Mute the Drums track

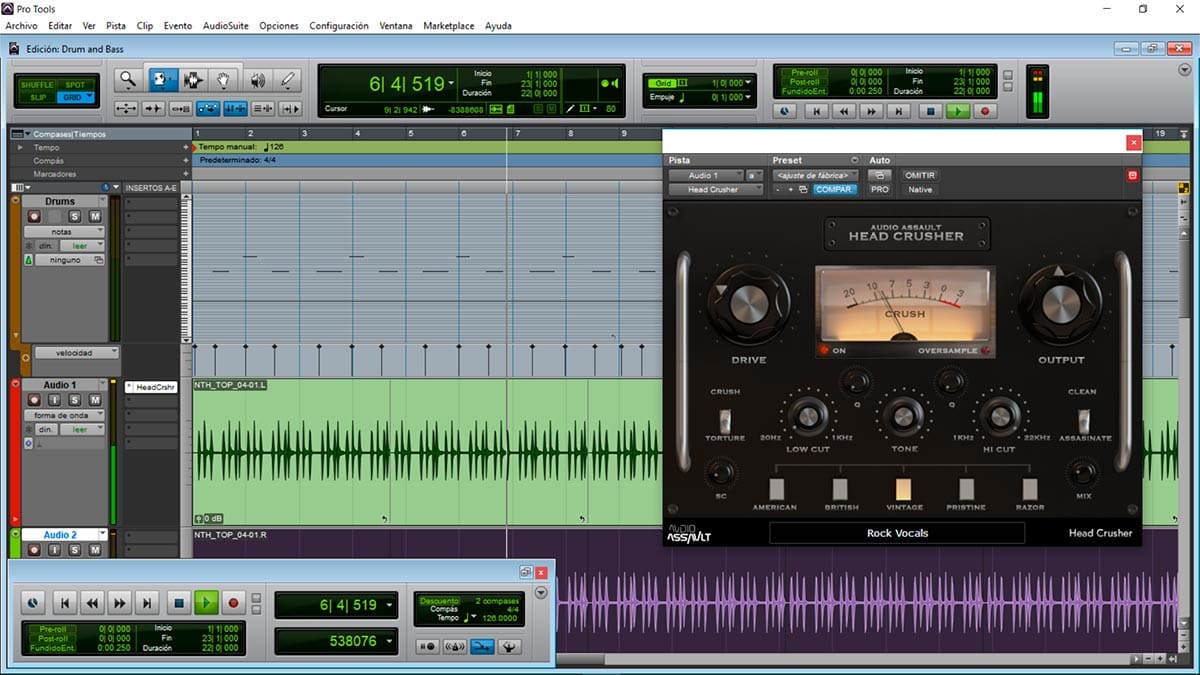94,216
